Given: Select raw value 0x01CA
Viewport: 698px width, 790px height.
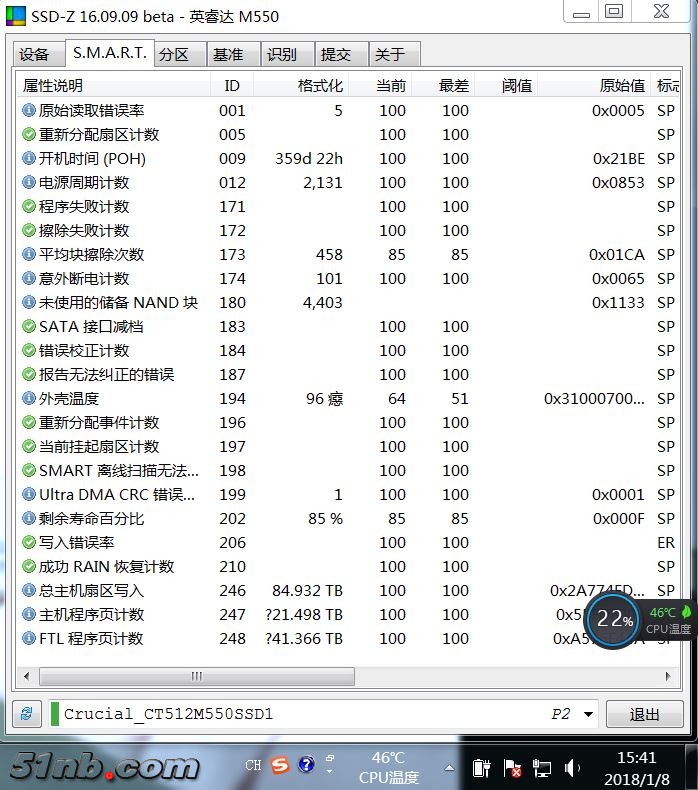Looking at the screenshot, I should (617, 254).
